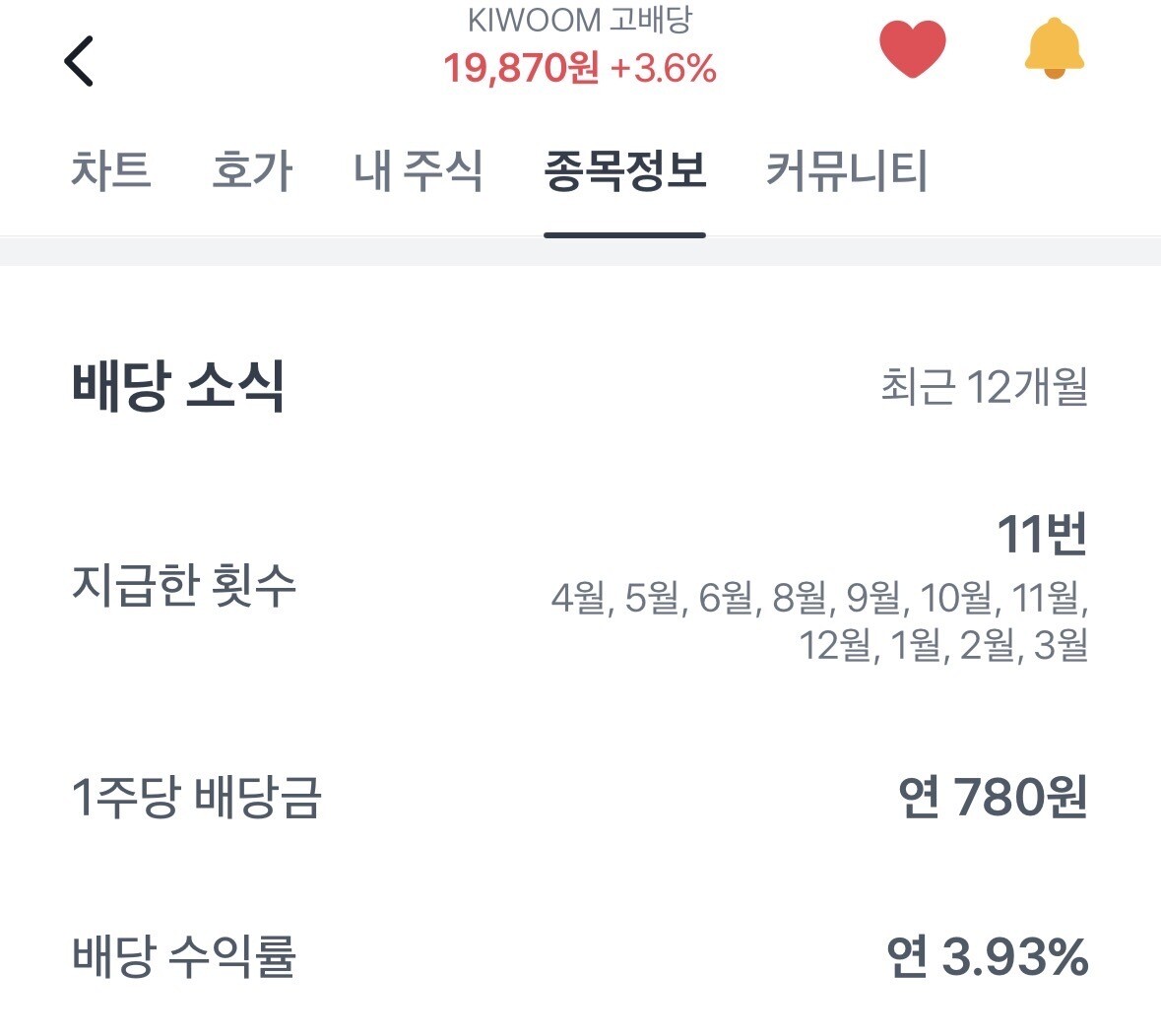Screen dimensions: 1161x1036
Task: Go to the 커뮤니티 tab
Action: [x=847, y=170]
